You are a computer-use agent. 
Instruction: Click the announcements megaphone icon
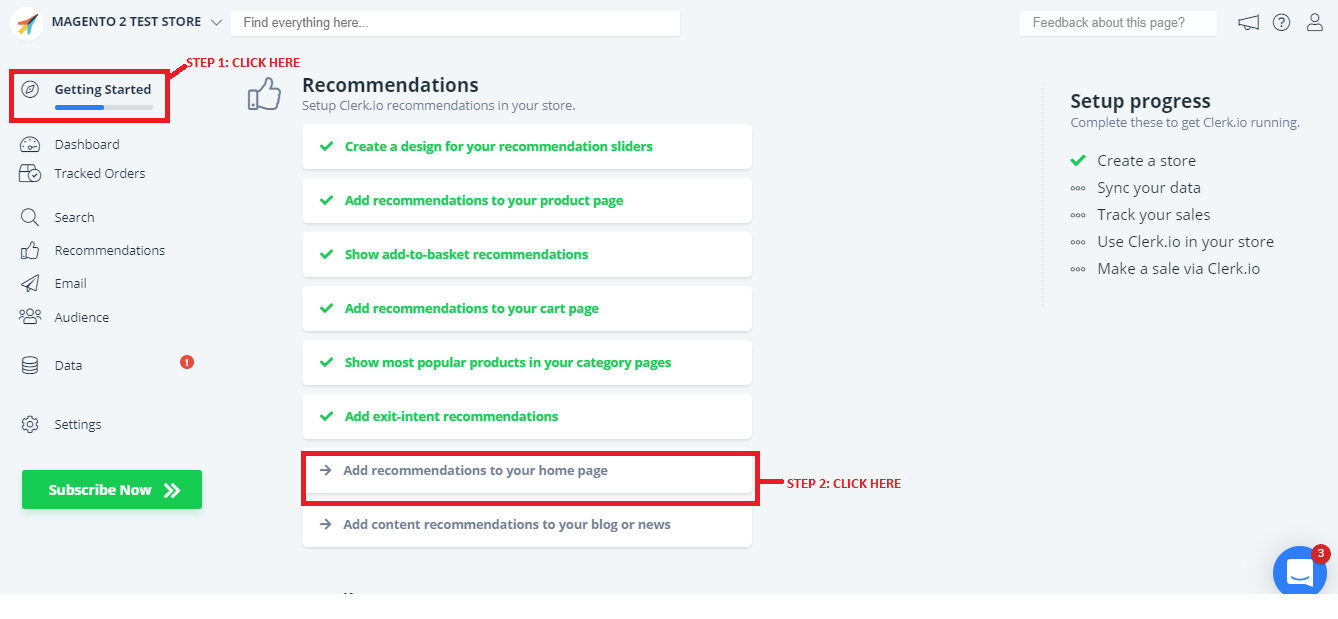coord(1248,23)
